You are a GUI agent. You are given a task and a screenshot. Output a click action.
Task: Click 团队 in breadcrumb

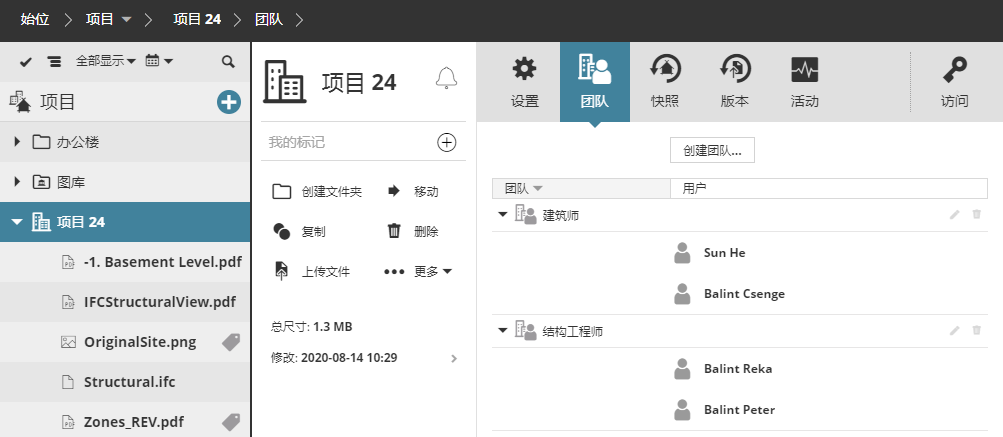click(x=269, y=20)
